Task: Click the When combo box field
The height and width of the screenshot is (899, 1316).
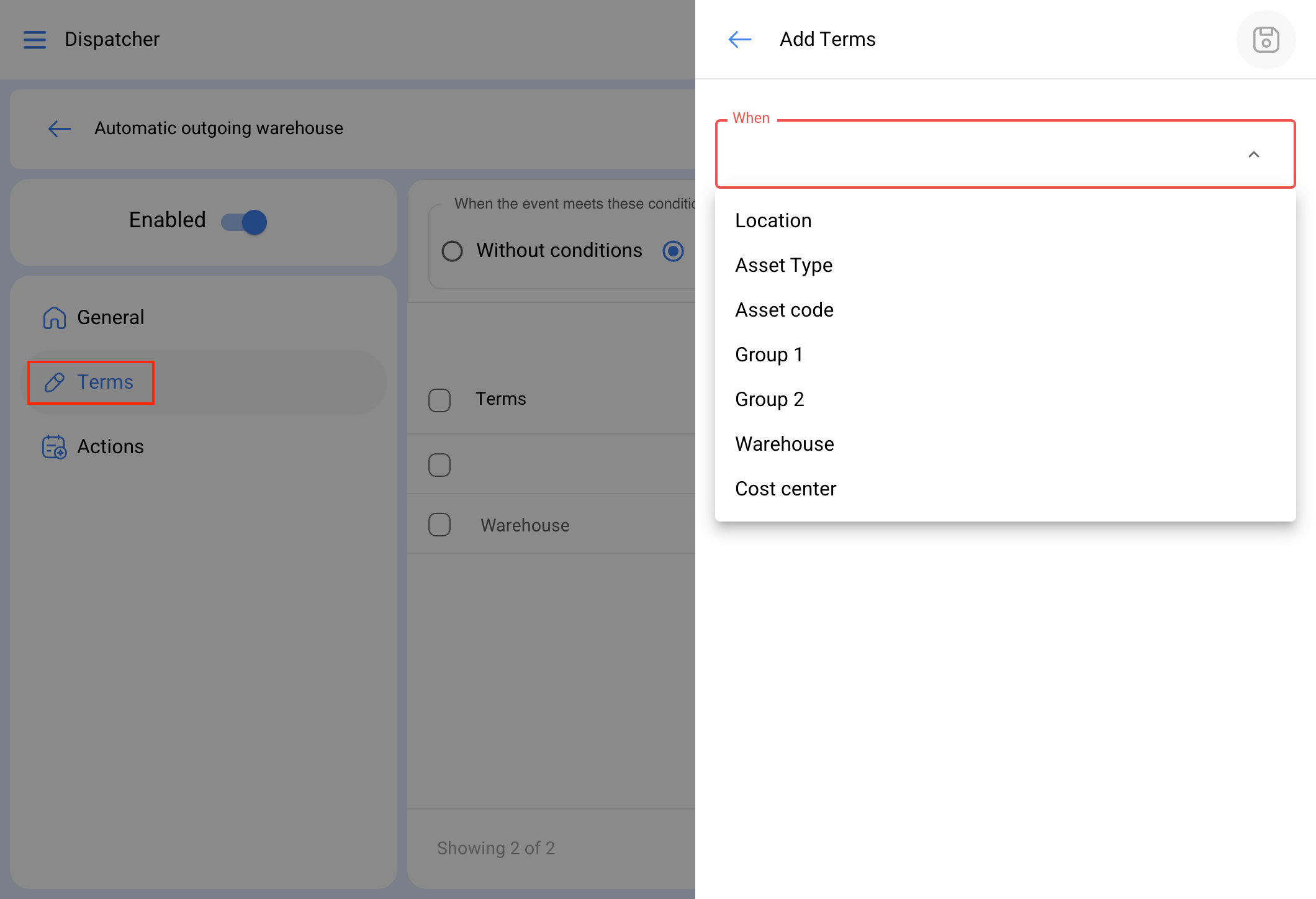Action: pyautogui.click(x=1006, y=154)
